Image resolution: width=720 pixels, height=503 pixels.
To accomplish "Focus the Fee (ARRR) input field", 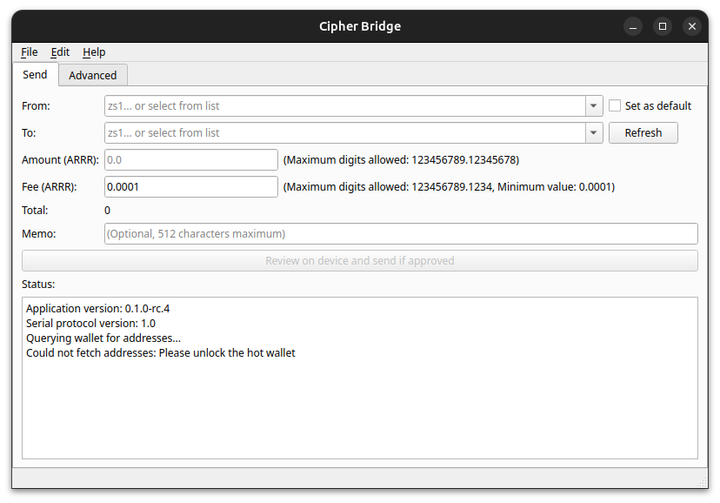I will [190, 187].
